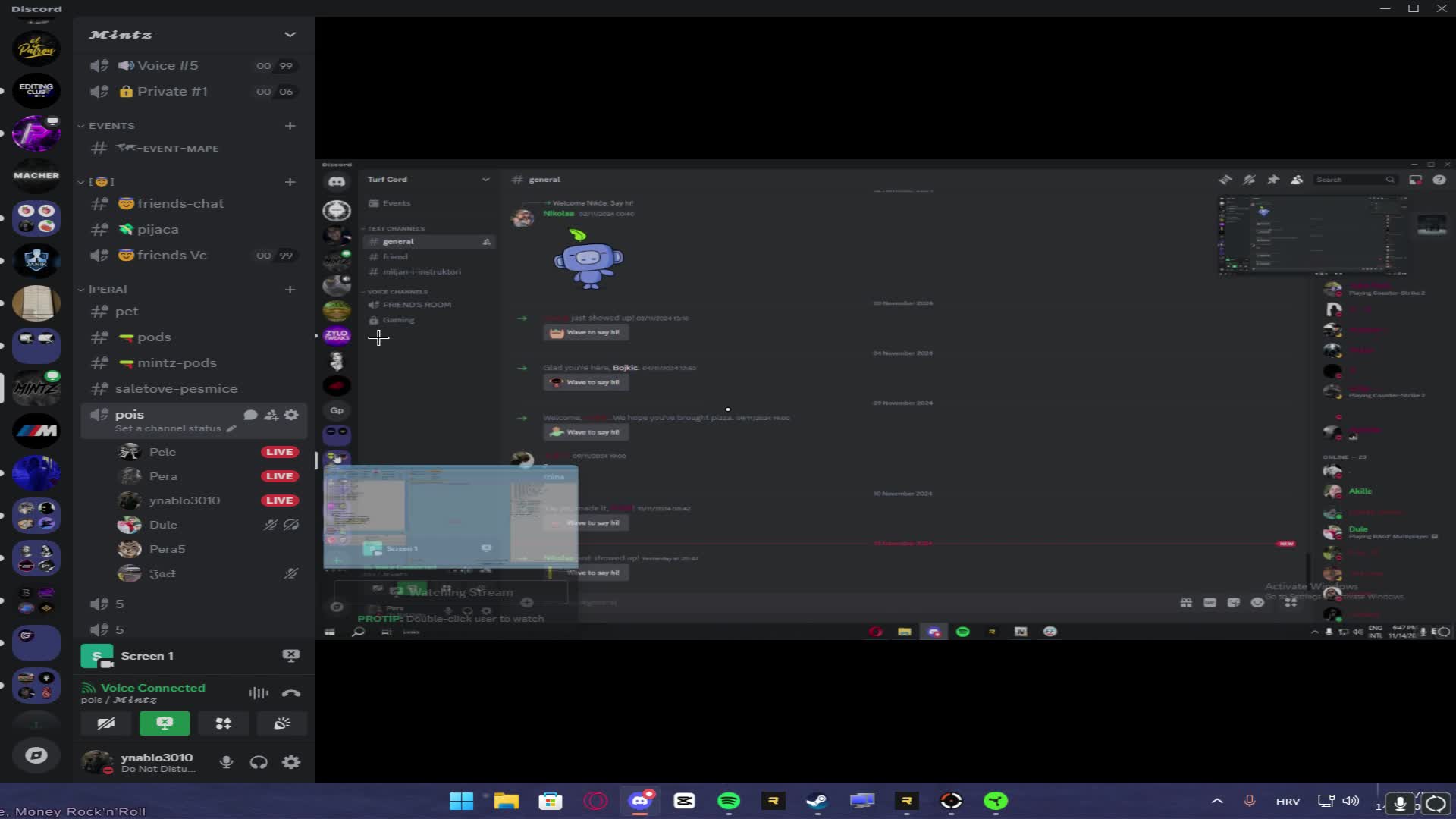1456x819 pixels.
Task: Open Discover servers compass icon
Action: [36, 755]
